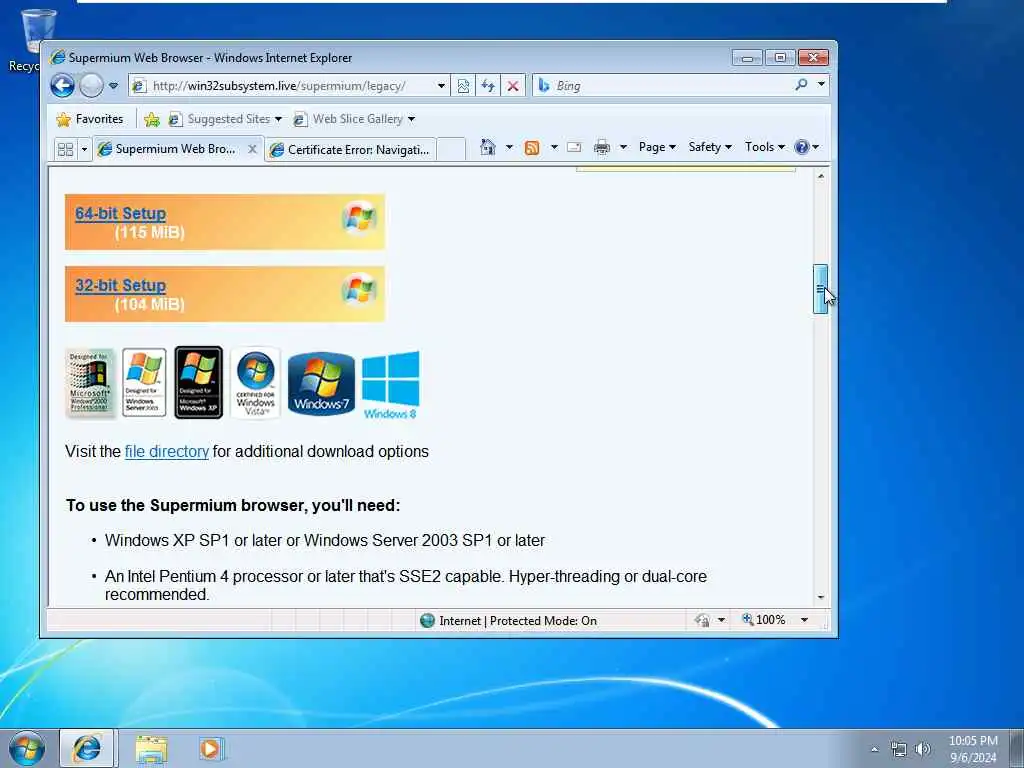This screenshot has height=768, width=1024.
Task: Click the Recycle Bin desktop icon
Action: (x=37, y=39)
